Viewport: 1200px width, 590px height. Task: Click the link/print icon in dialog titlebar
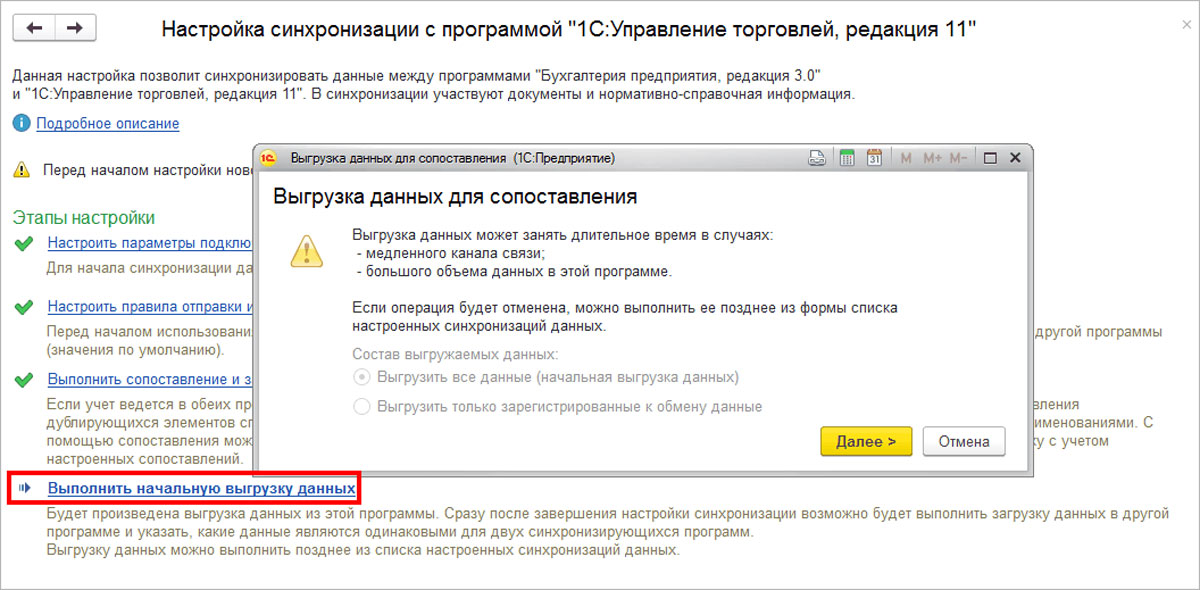817,158
